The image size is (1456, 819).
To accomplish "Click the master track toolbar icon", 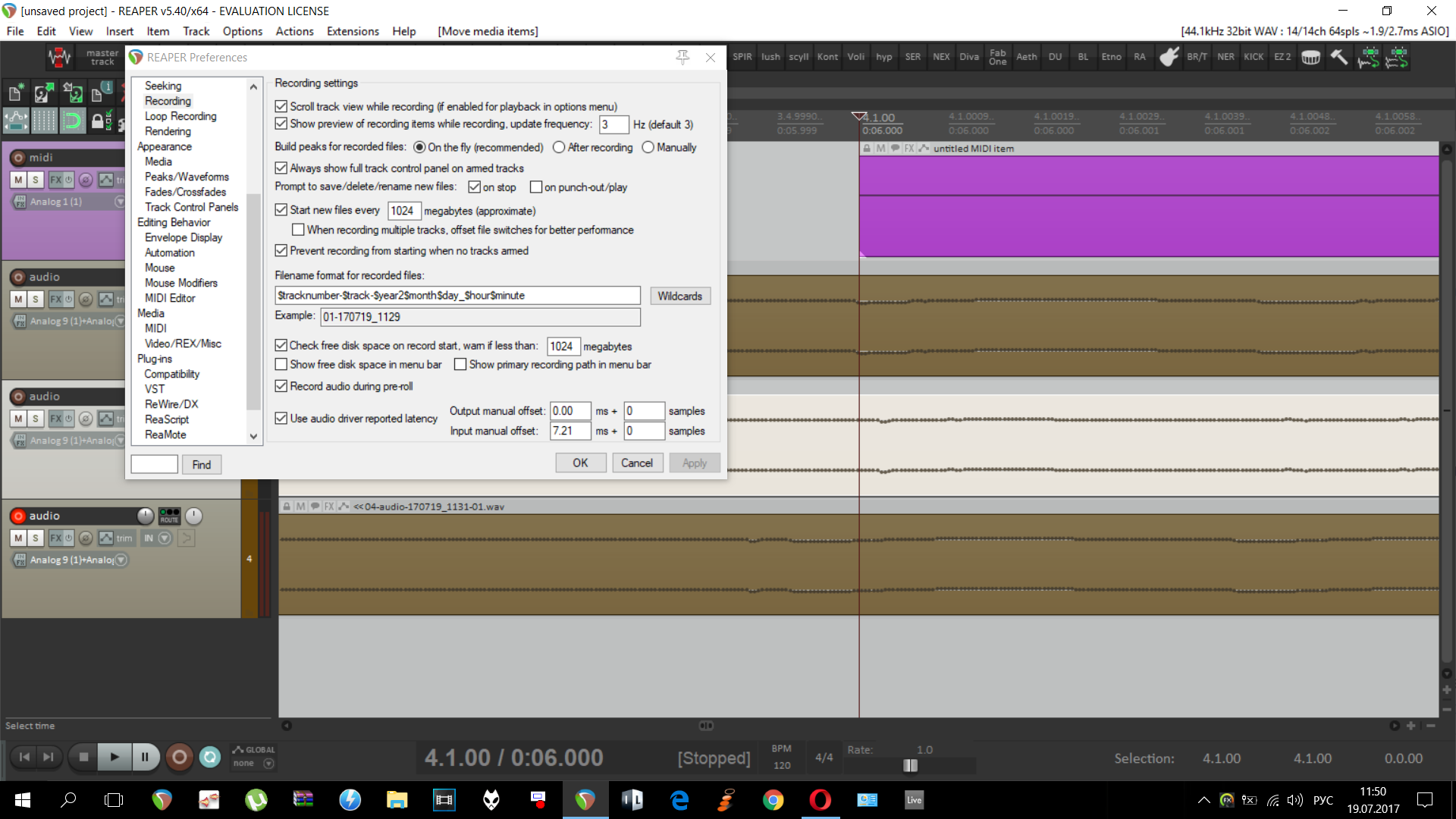I will 102,57.
